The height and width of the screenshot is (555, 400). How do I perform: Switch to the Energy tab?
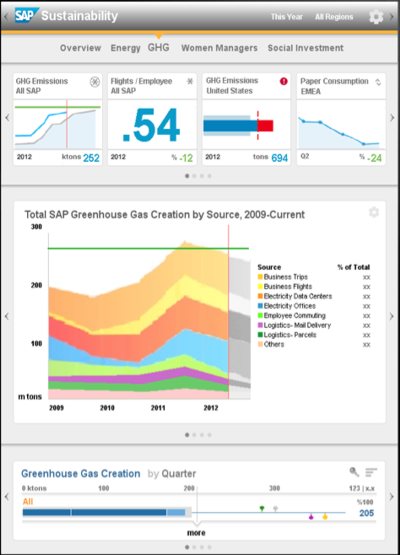[x=125, y=48]
